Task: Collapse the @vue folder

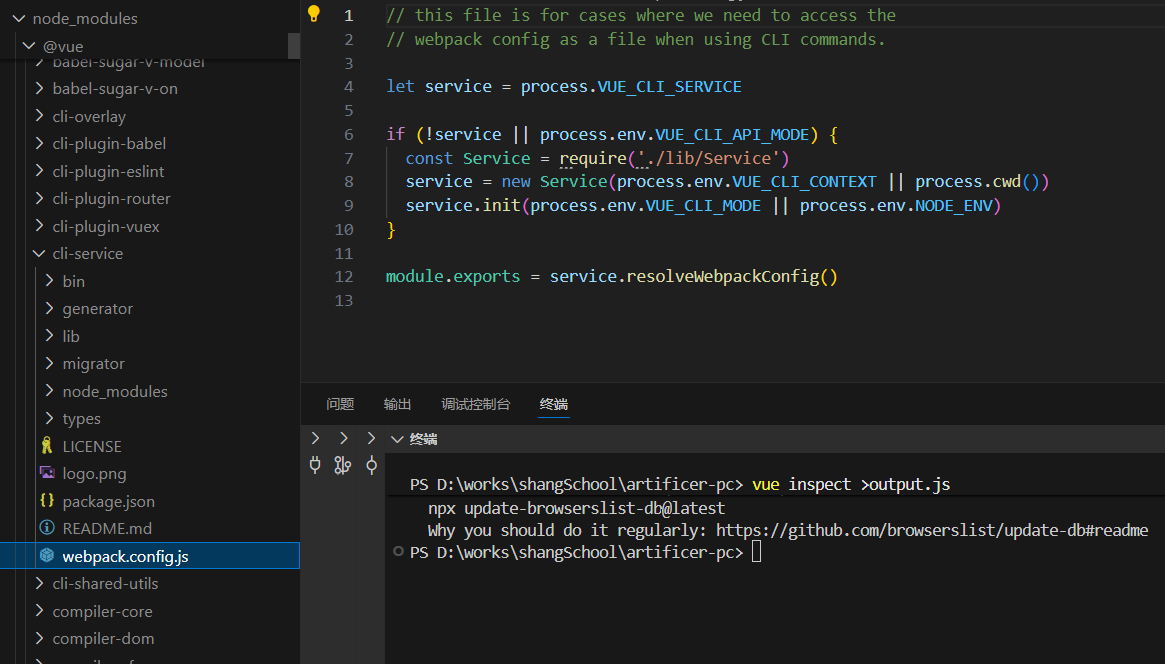Action: [29, 45]
